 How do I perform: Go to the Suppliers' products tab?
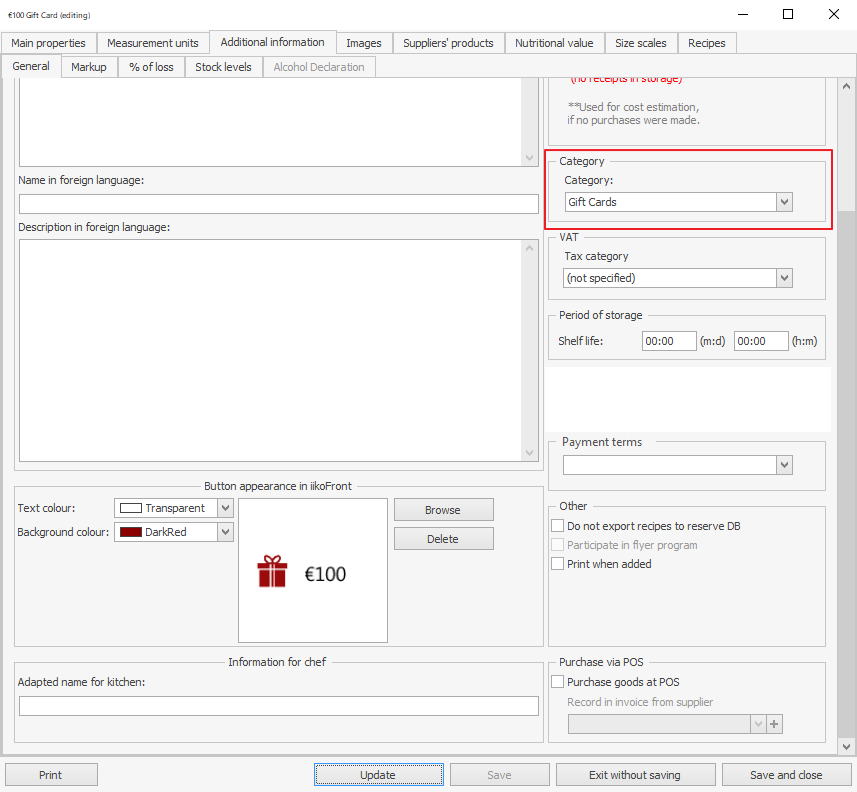tap(448, 43)
